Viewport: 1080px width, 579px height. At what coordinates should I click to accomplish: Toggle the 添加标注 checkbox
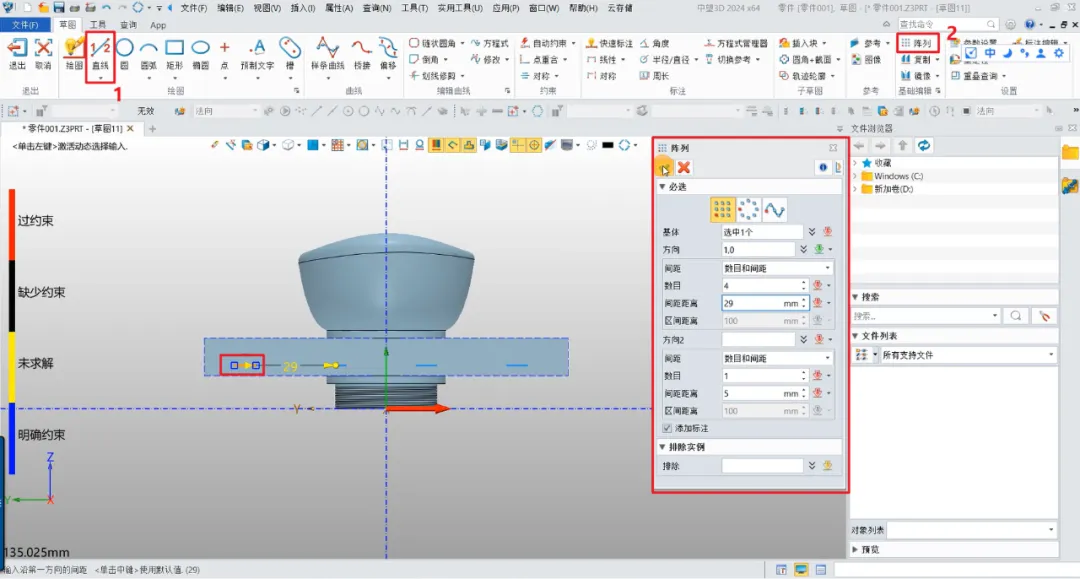coord(667,428)
